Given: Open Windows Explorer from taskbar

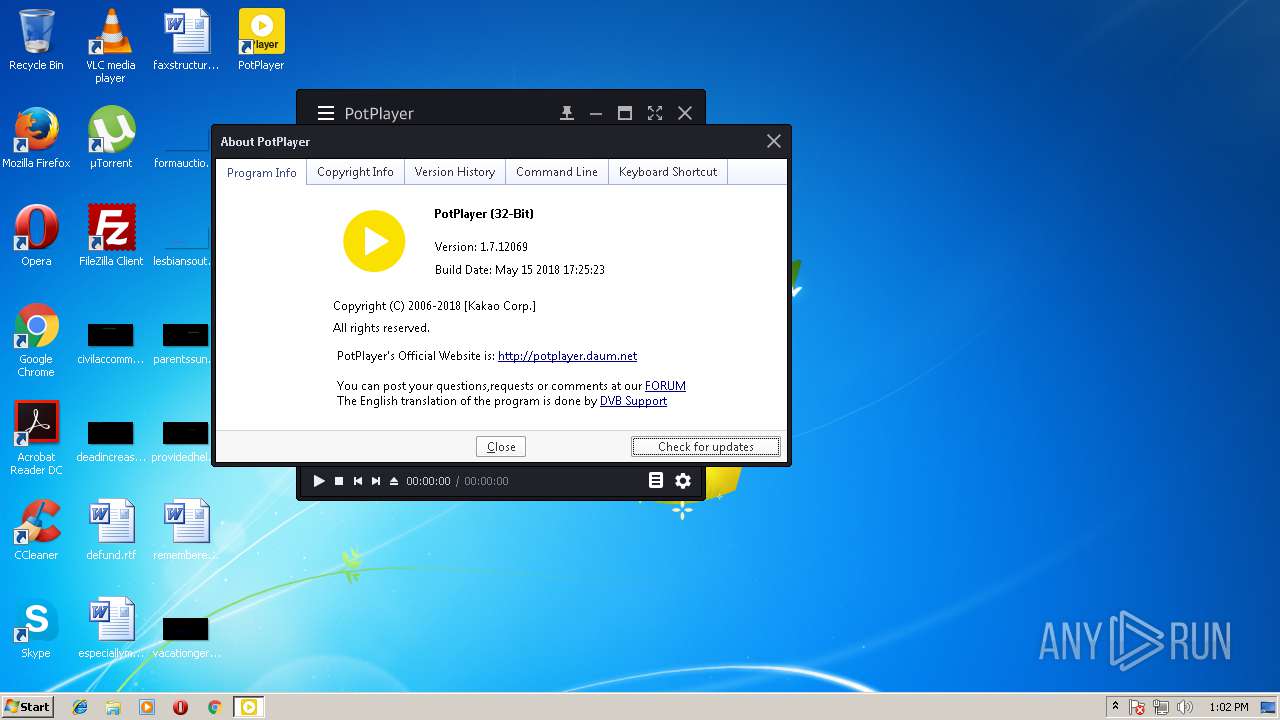Looking at the screenshot, I should pyautogui.click(x=113, y=707).
